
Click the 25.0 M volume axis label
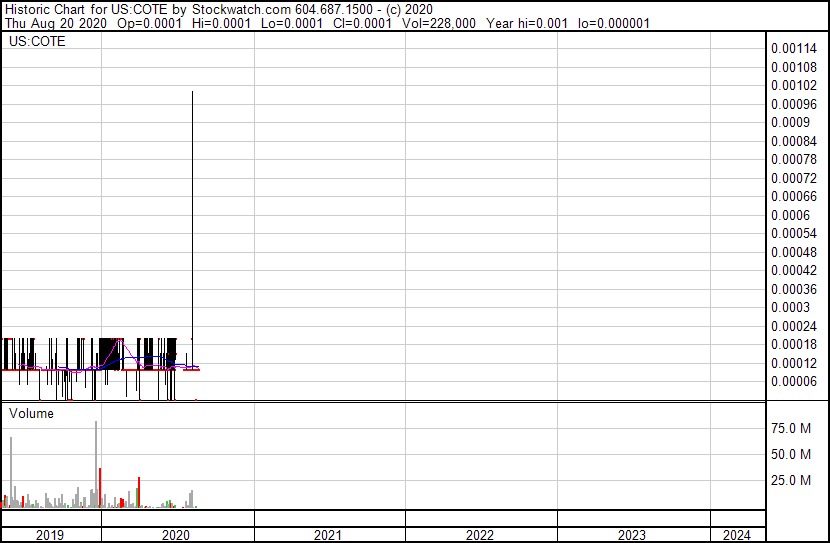tap(791, 481)
